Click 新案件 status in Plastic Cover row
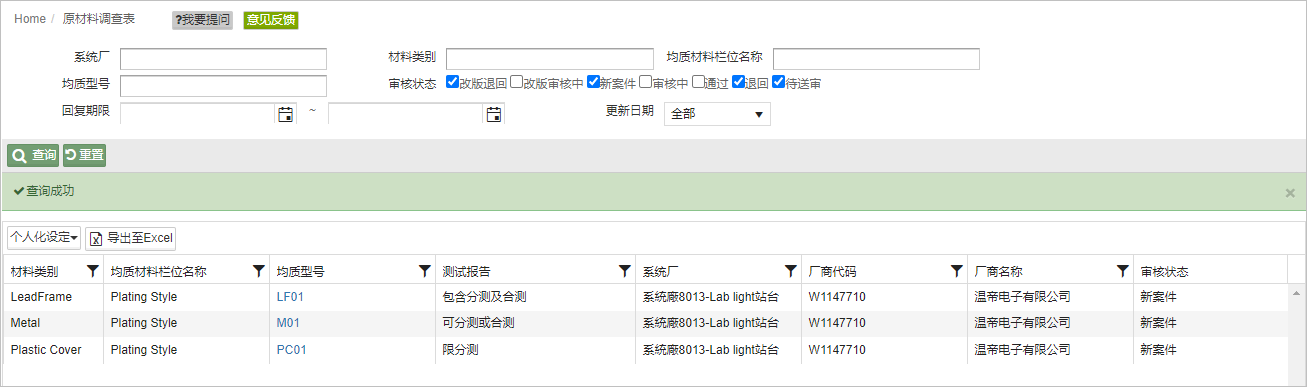The image size is (1307, 387). coord(1158,350)
